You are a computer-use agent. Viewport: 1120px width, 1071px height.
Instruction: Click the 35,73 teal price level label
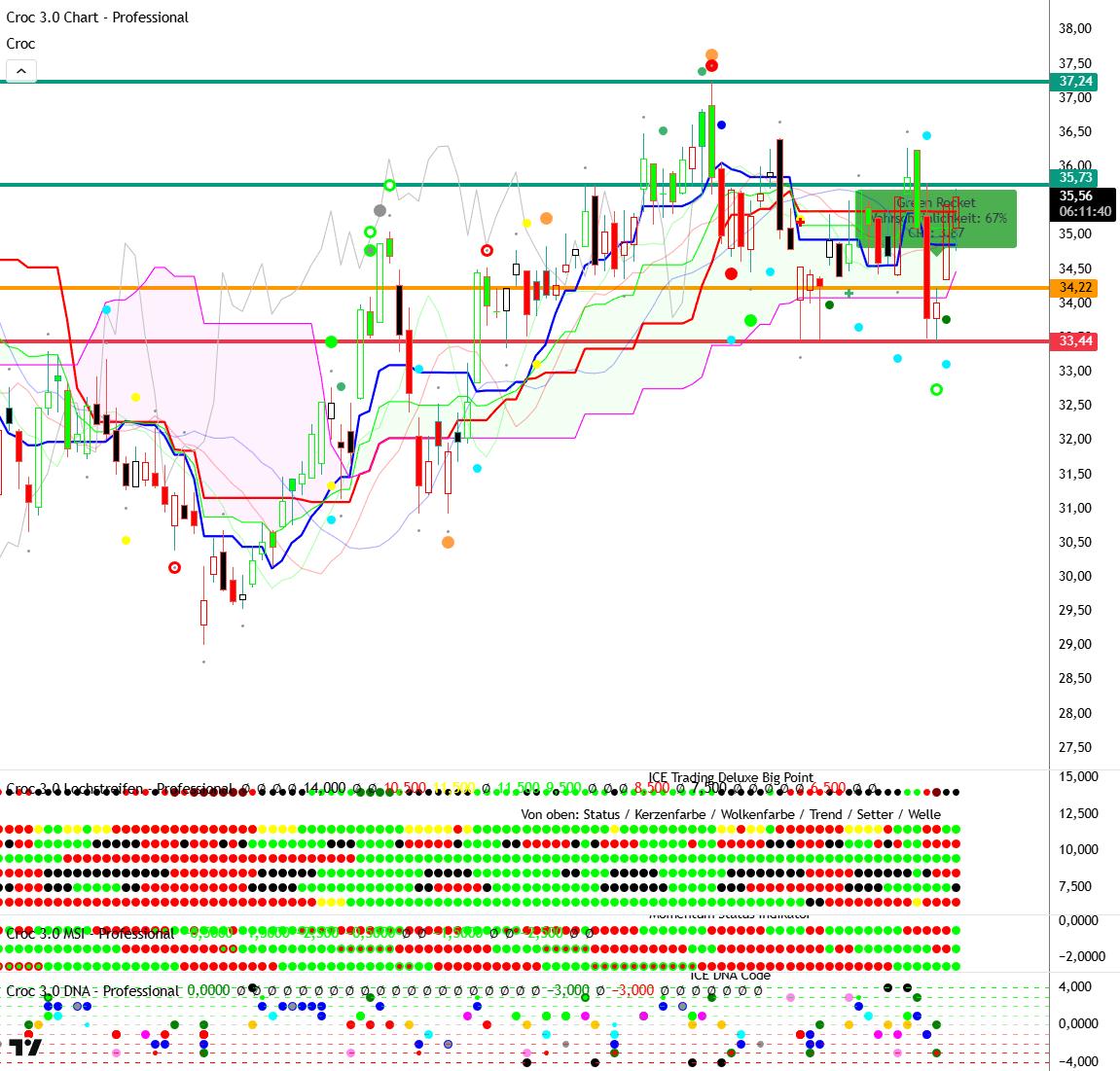point(1075,177)
